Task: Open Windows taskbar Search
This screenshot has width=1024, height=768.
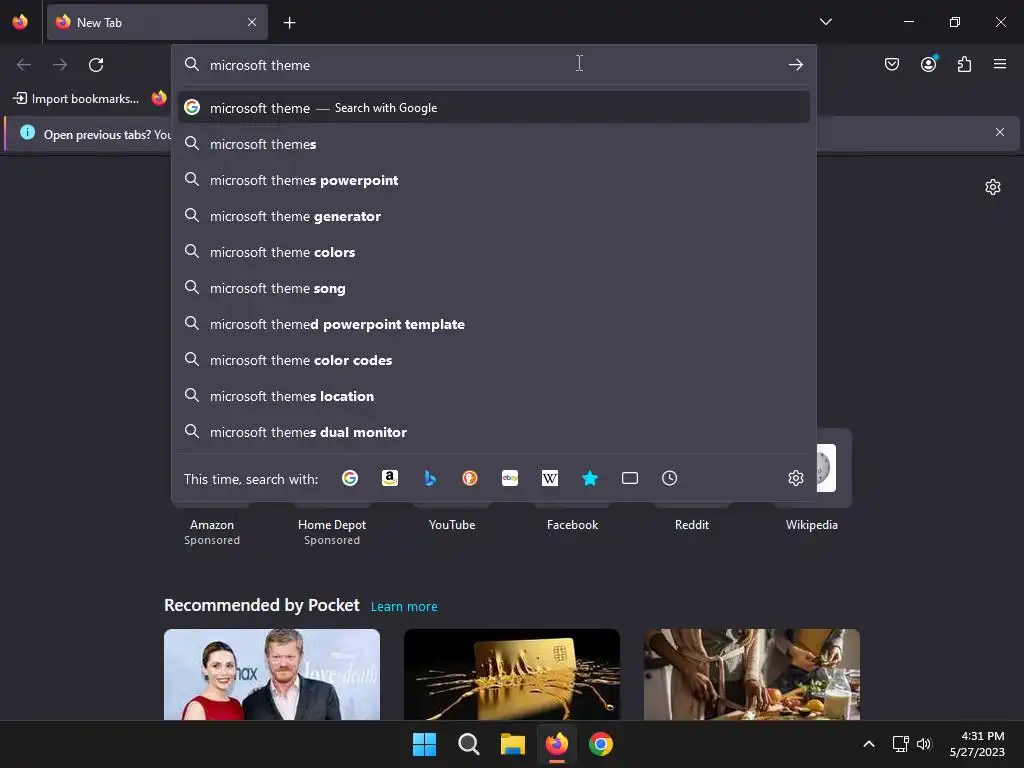Action: click(x=468, y=744)
